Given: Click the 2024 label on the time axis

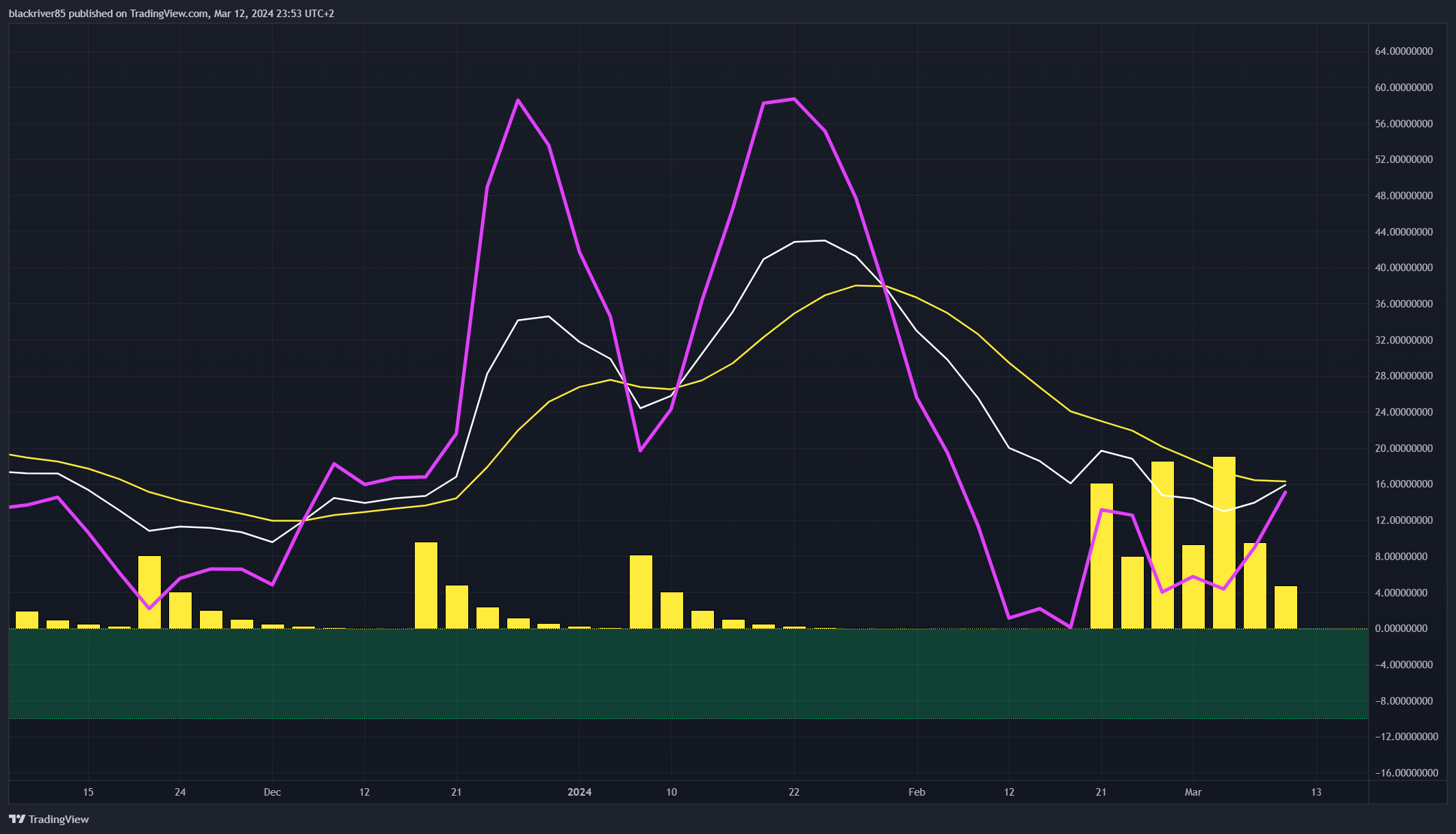Looking at the screenshot, I should click(x=580, y=792).
